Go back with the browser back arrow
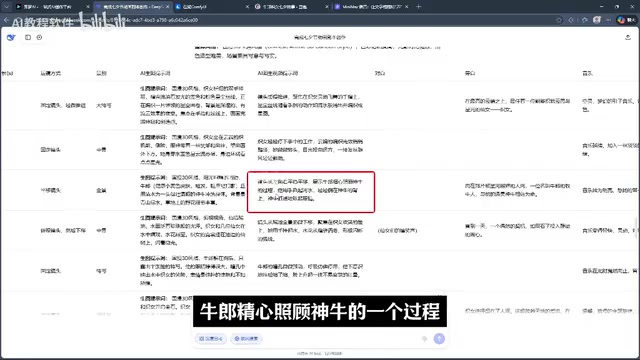640x360 pixels. click(7, 20)
